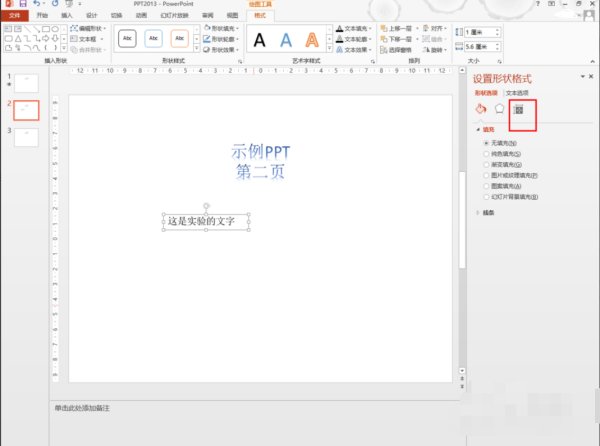Select the rectangle shape in shapes gallery
The image size is (600, 446).
pyautogui.click(x=46, y=29)
